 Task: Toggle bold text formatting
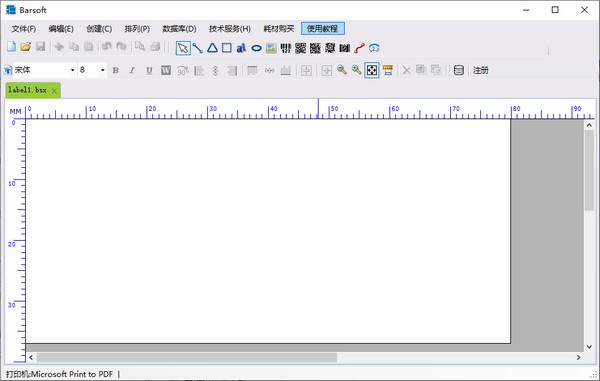(x=116, y=70)
